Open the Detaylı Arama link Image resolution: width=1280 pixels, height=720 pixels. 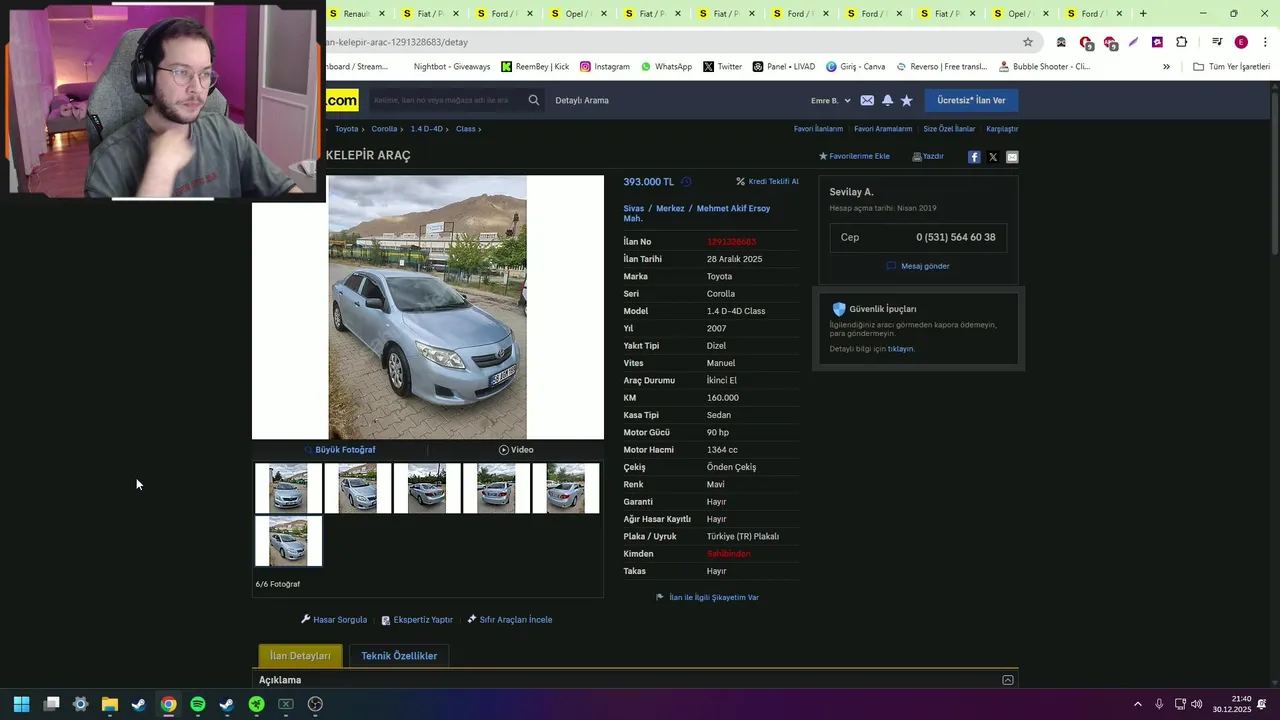pos(582,100)
